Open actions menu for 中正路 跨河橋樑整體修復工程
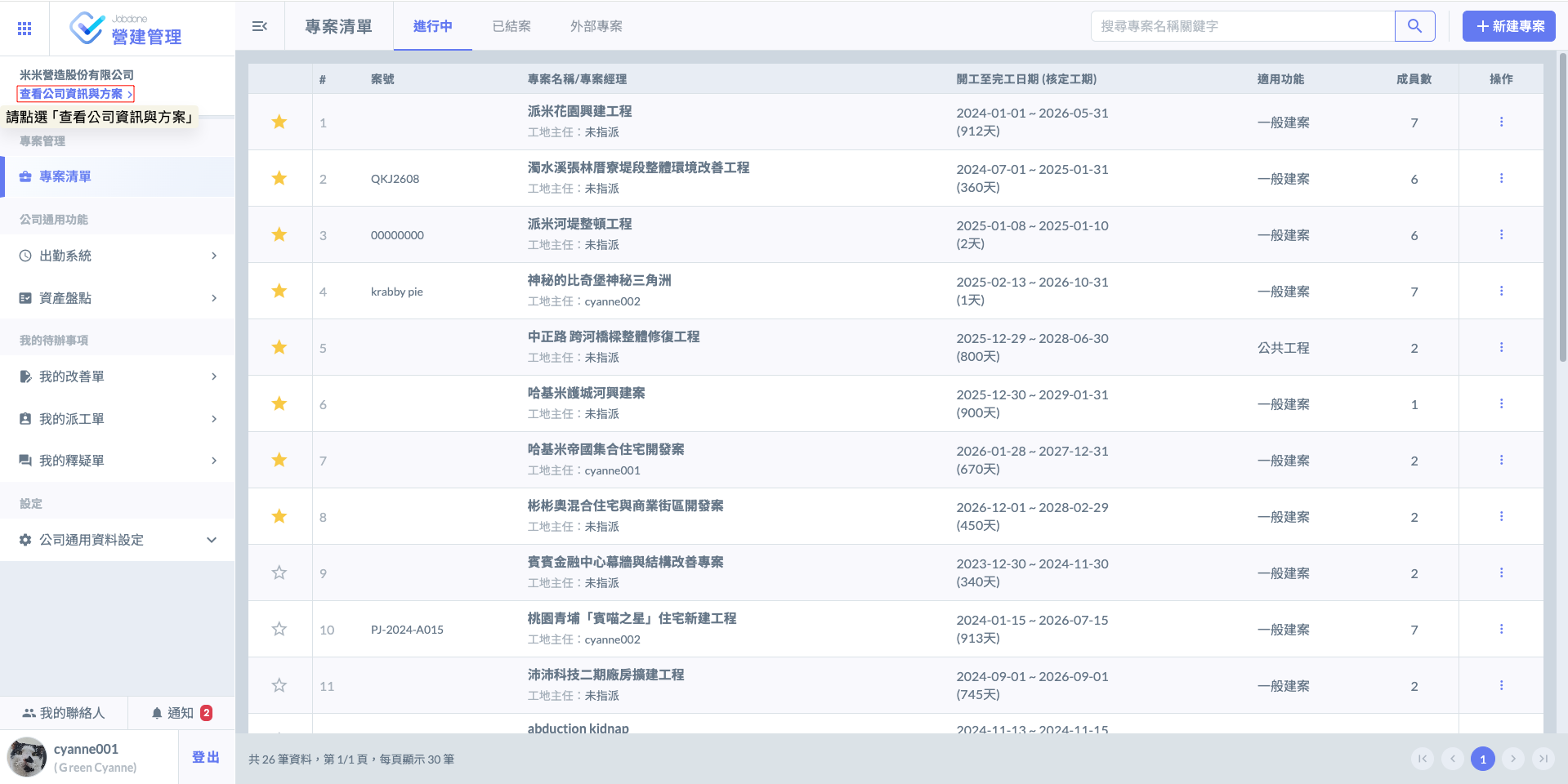 (x=1501, y=347)
